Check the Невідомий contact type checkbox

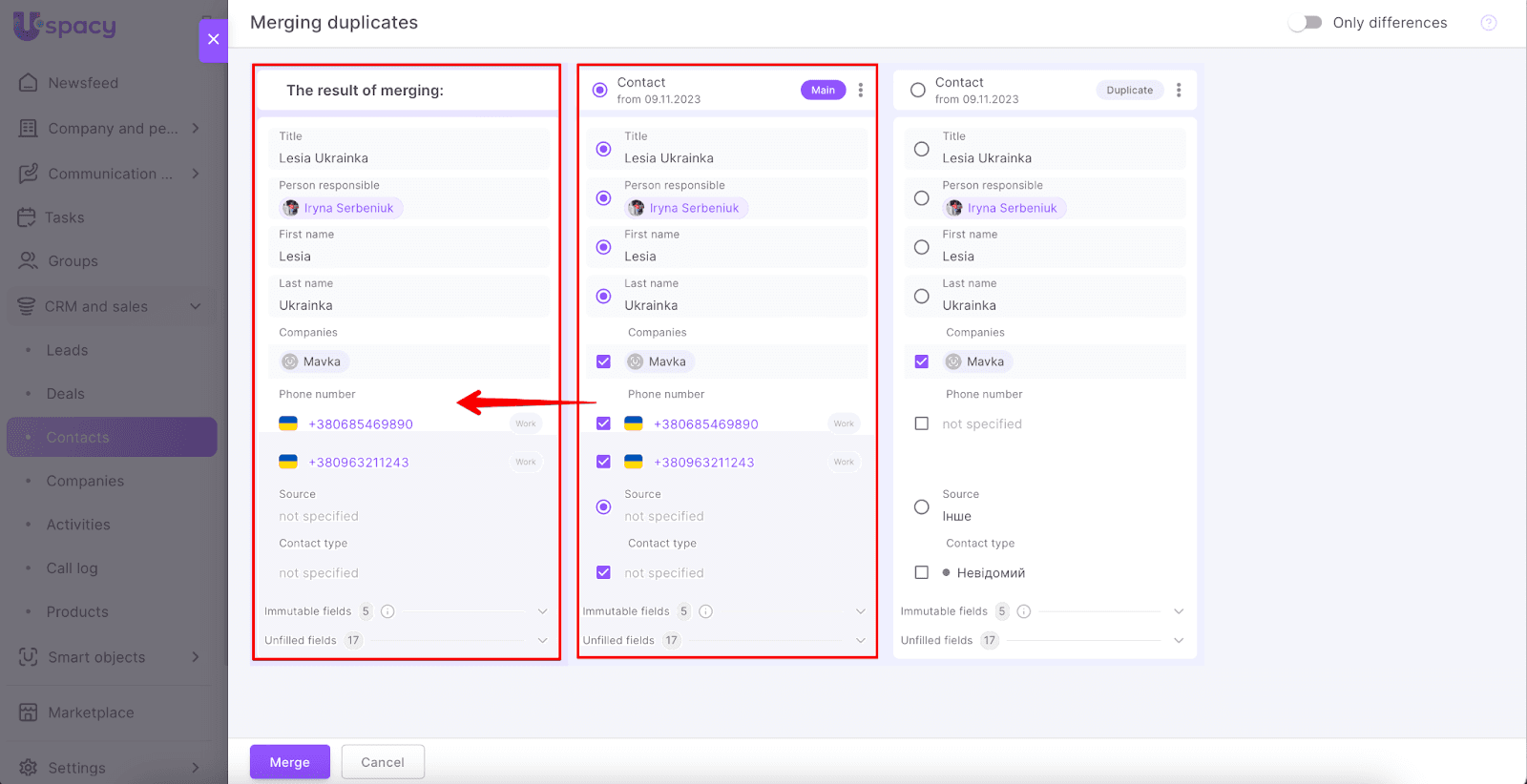(x=921, y=572)
